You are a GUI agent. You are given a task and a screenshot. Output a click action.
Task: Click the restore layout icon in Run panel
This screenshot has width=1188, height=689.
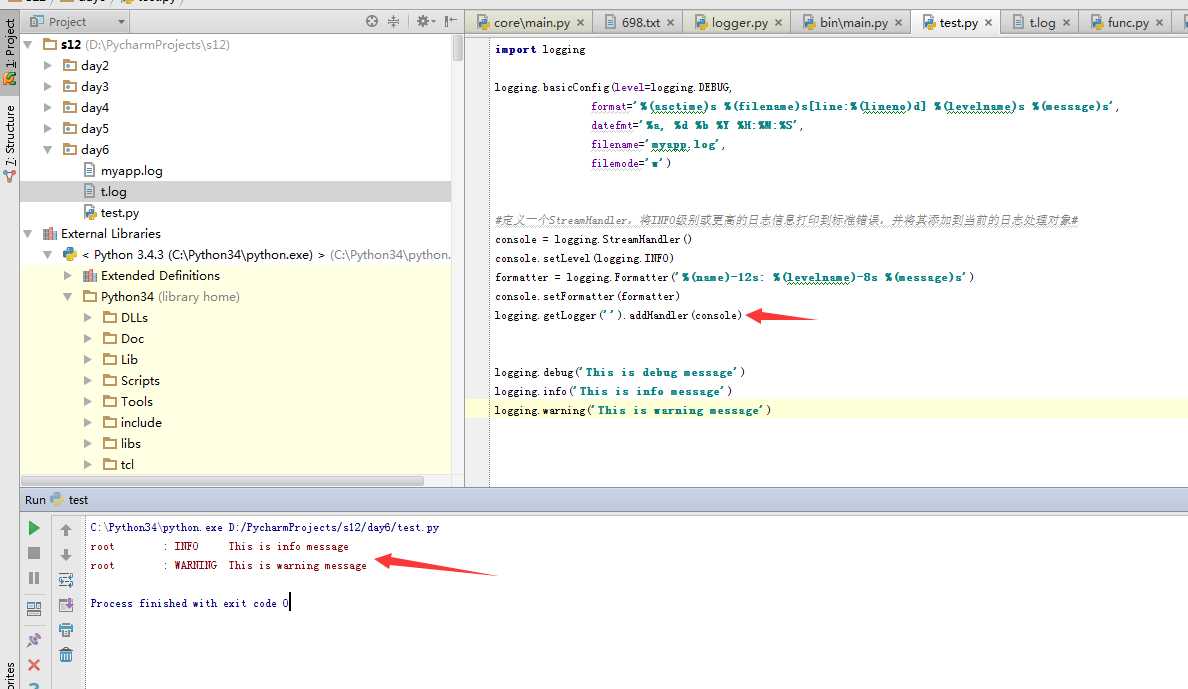click(x=34, y=609)
